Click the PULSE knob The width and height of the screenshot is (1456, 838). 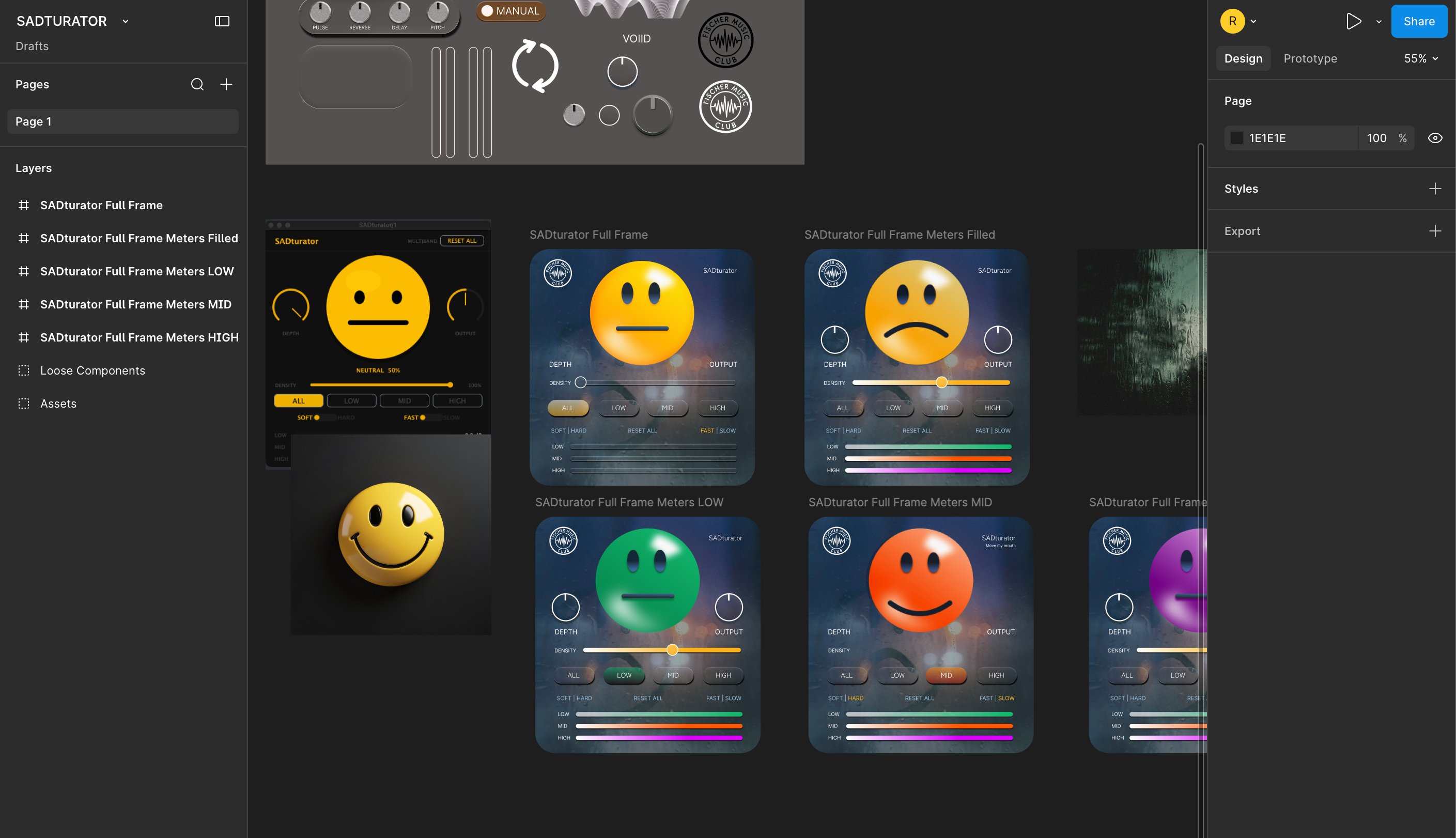point(320,11)
